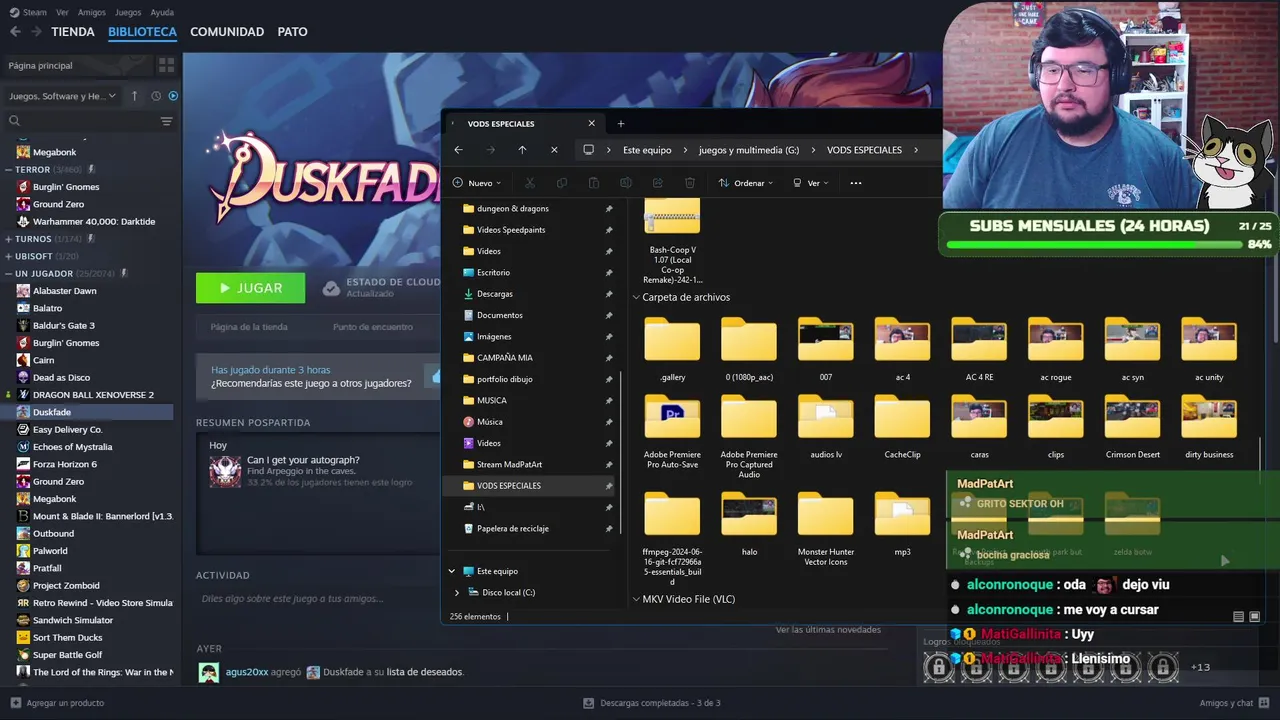This screenshot has height=720, width=1280.
Task: Click the Paste icon in Explorer toolbar
Action: (x=594, y=183)
